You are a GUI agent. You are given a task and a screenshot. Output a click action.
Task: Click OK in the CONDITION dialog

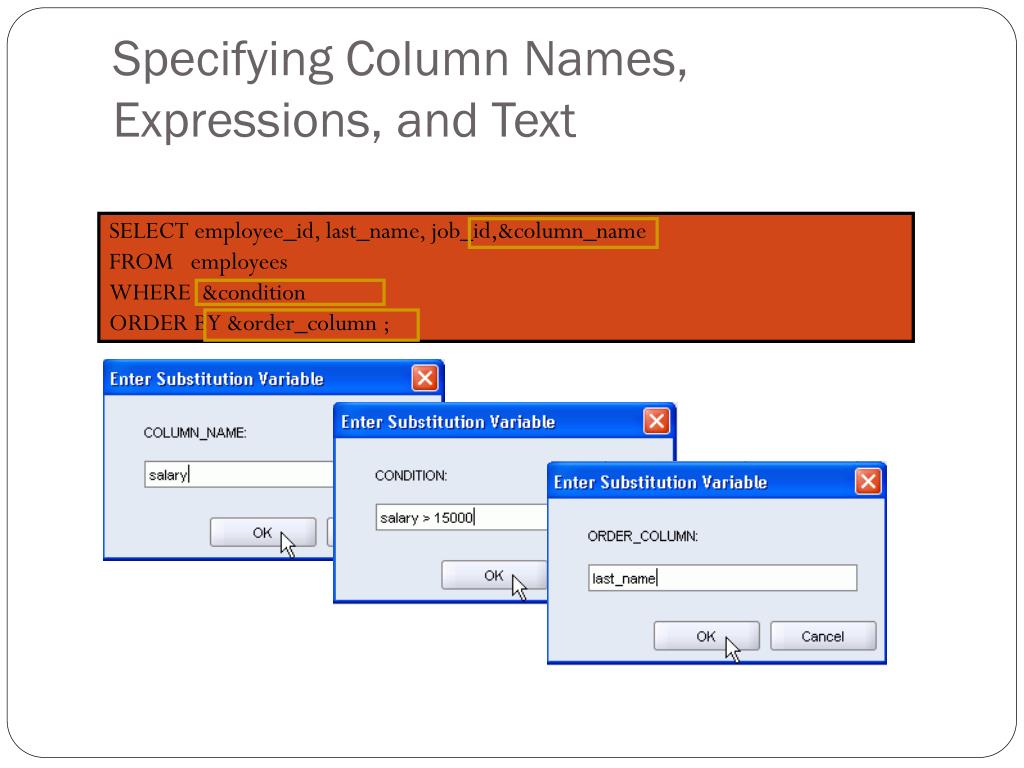click(494, 575)
